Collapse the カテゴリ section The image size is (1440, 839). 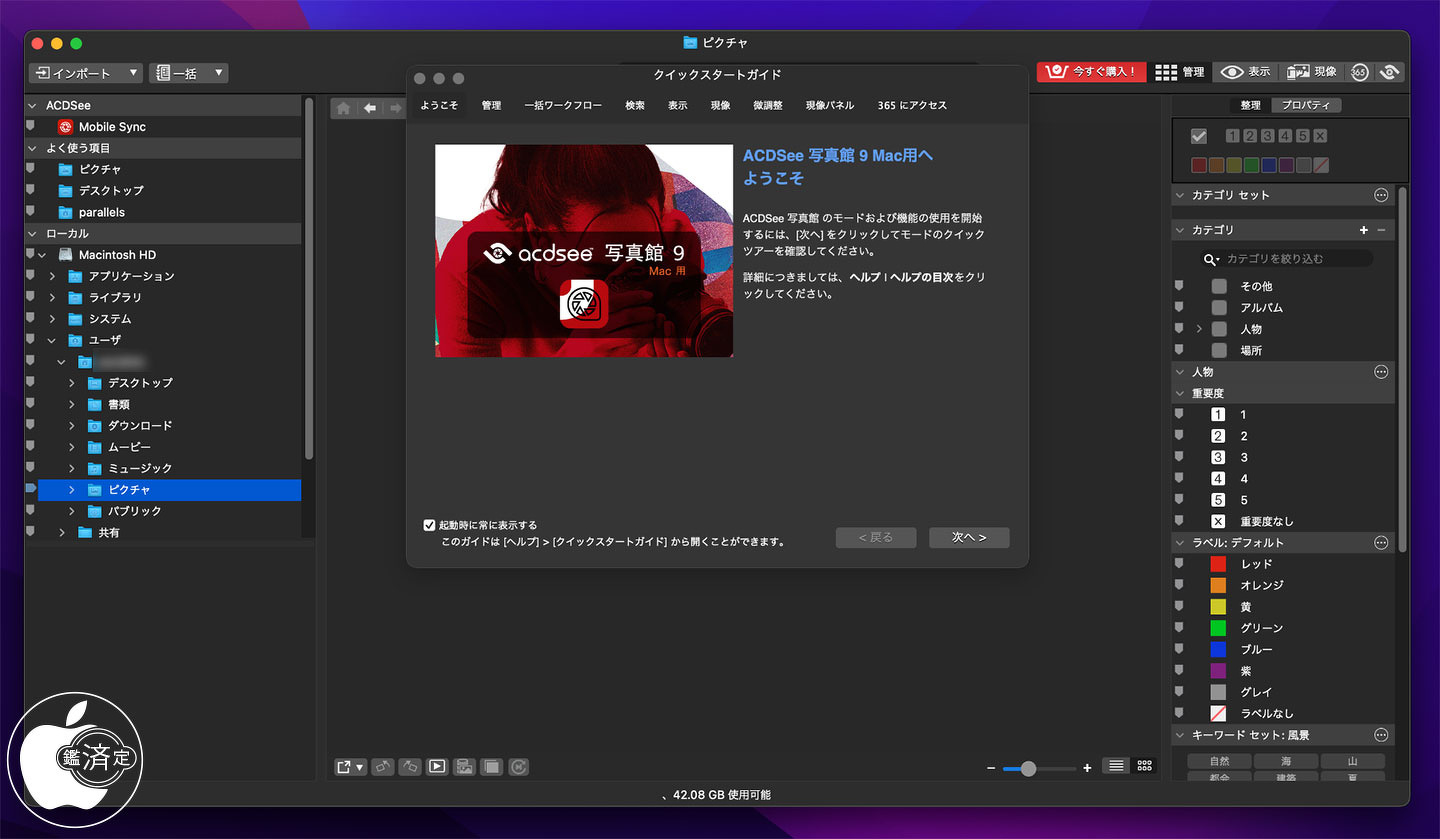pyautogui.click(x=1179, y=230)
